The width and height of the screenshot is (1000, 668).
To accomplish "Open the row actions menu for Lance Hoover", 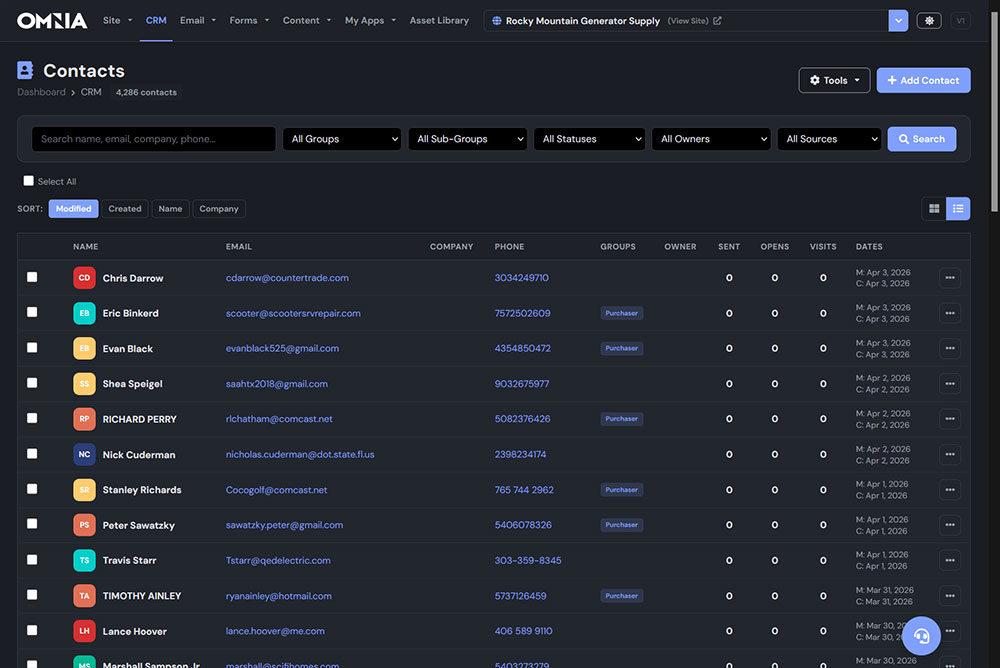I will point(949,631).
